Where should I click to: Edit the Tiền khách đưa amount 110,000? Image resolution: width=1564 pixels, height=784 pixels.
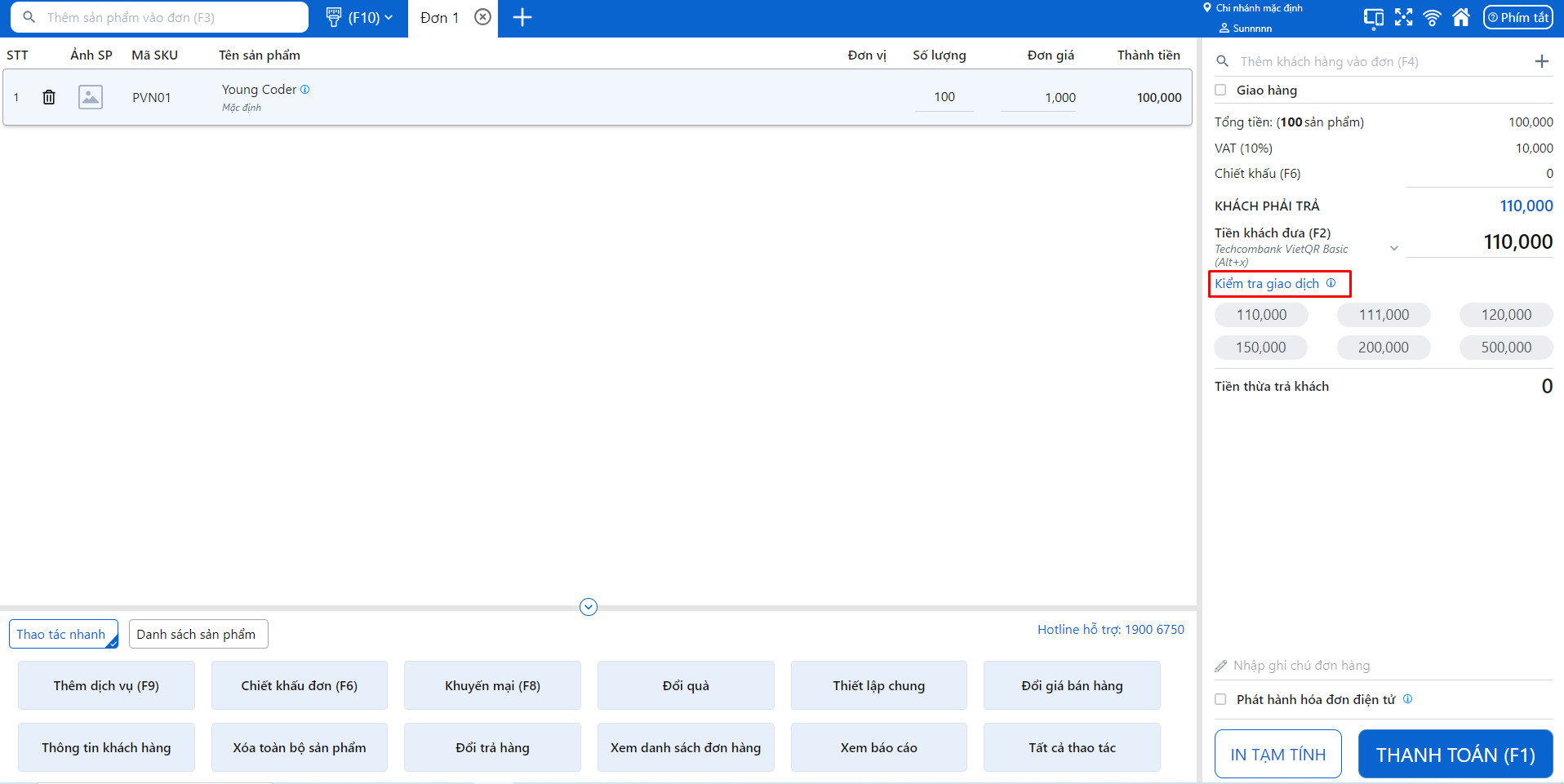point(1481,241)
